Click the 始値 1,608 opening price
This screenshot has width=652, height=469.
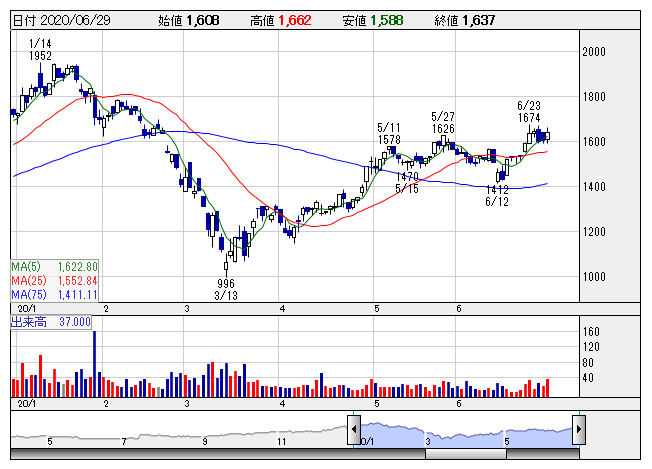(189, 20)
